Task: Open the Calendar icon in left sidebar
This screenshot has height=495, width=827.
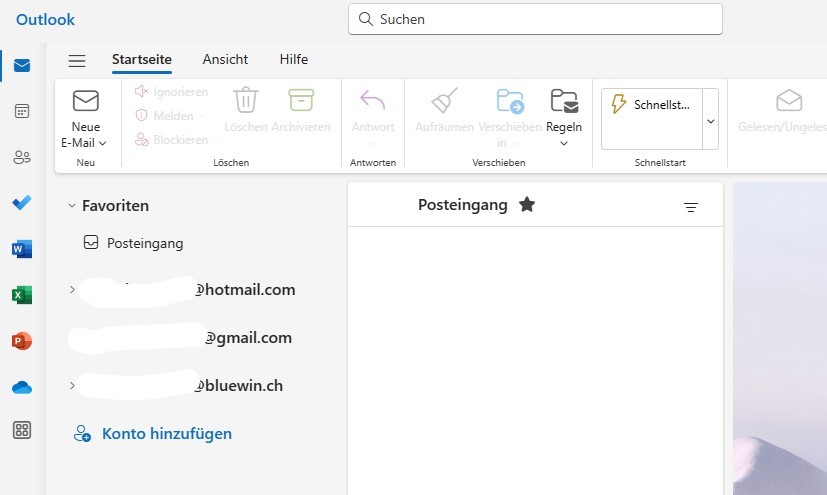Action: tap(22, 111)
